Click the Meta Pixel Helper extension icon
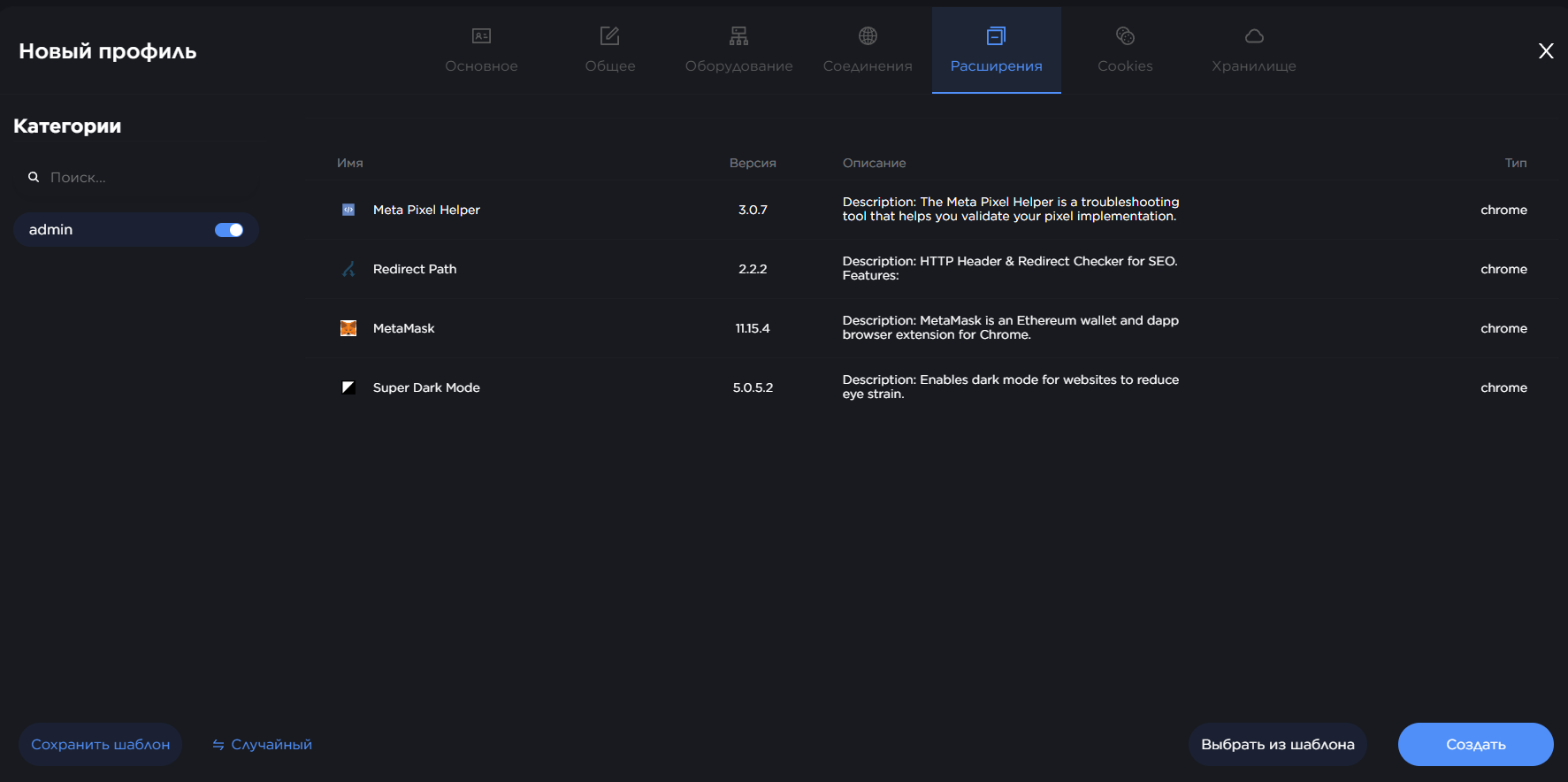 348,210
